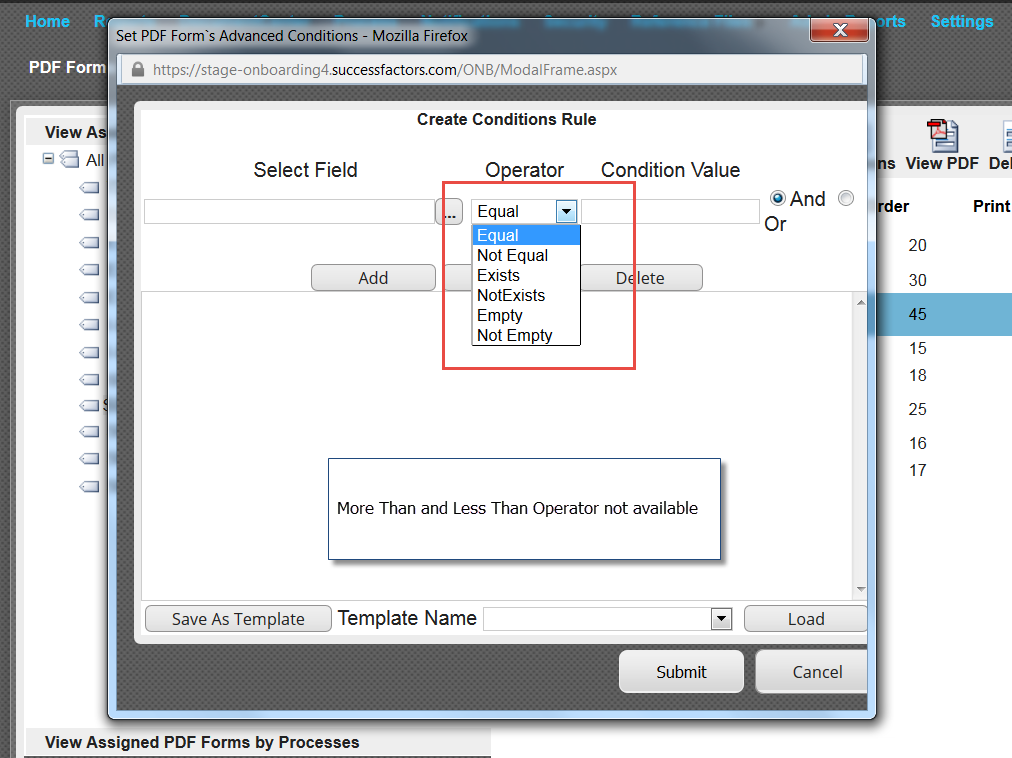
Task: Click Save As Template button
Action: (x=238, y=619)
